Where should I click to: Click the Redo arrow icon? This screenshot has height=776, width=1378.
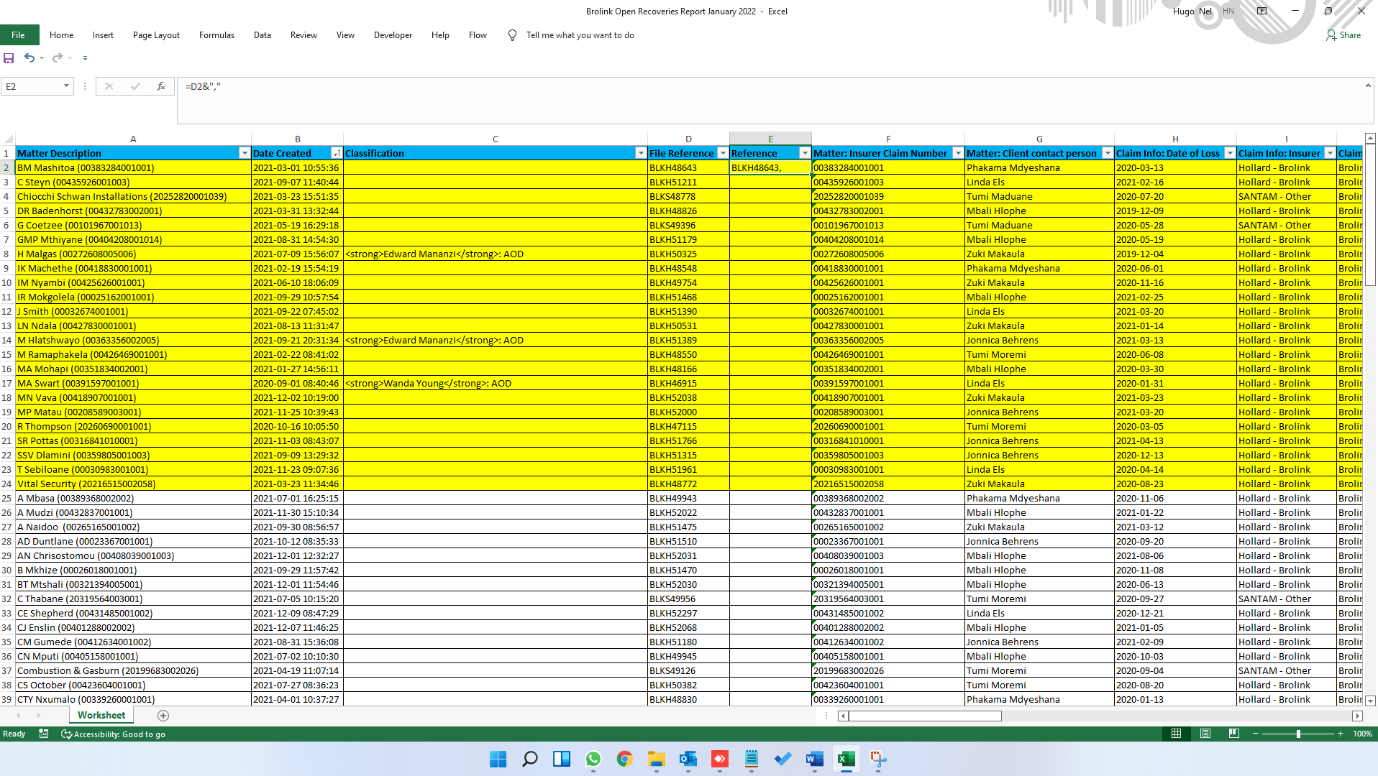[57, 58]
